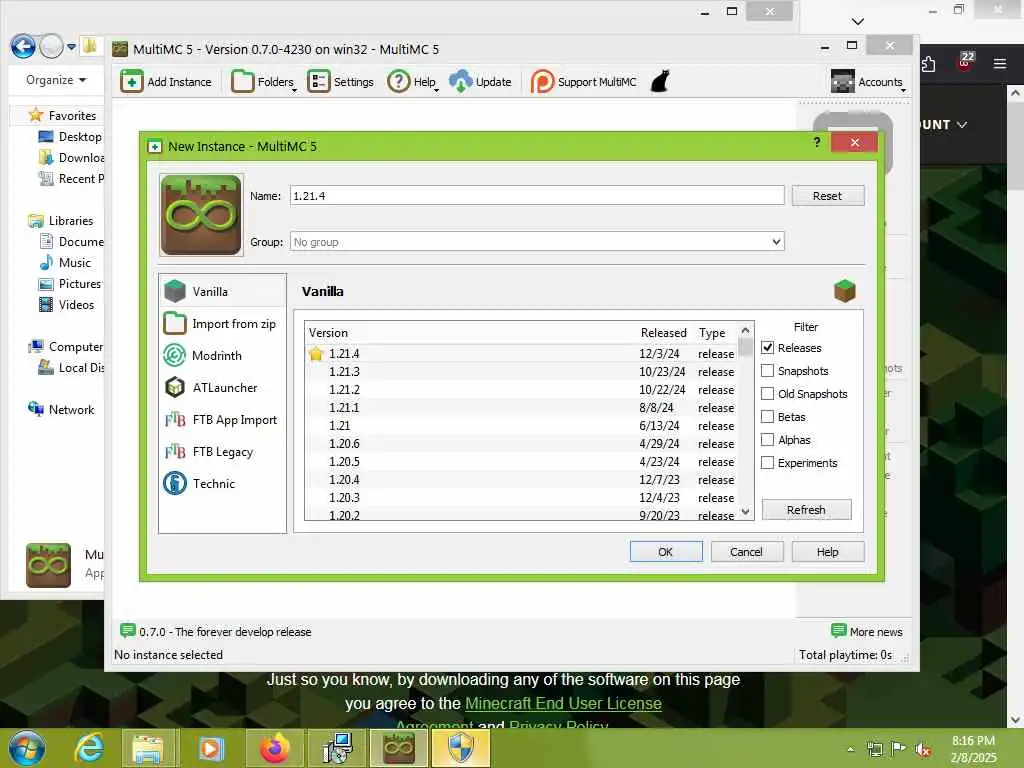The width and height of the screenshot is (1024, 768).
Task: Sort by the Type column header
Action: click(716, 332)
